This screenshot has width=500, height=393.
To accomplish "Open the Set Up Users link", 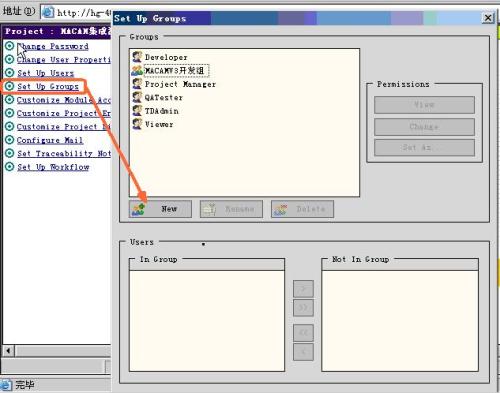I will 45,73.
